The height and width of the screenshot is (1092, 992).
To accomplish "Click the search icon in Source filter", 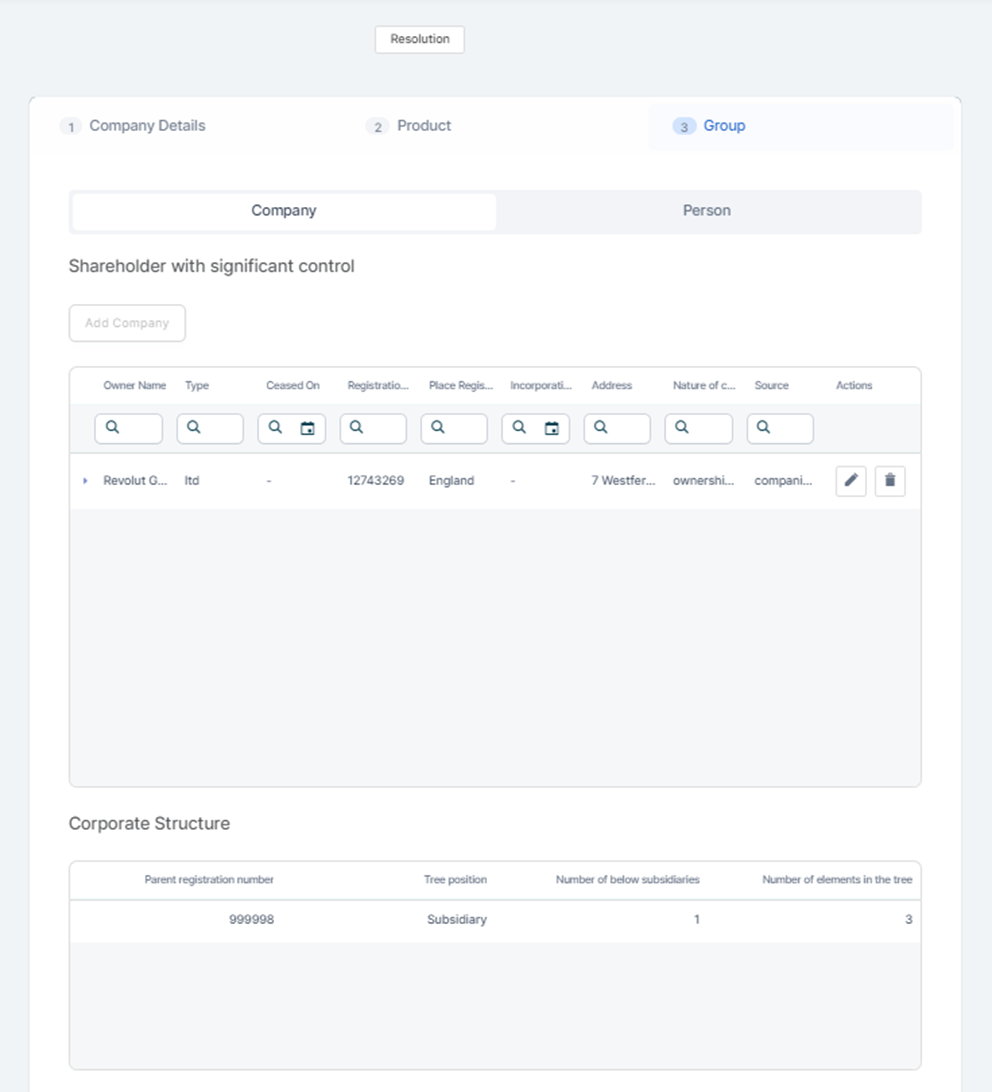I will (x=764, y=428).
